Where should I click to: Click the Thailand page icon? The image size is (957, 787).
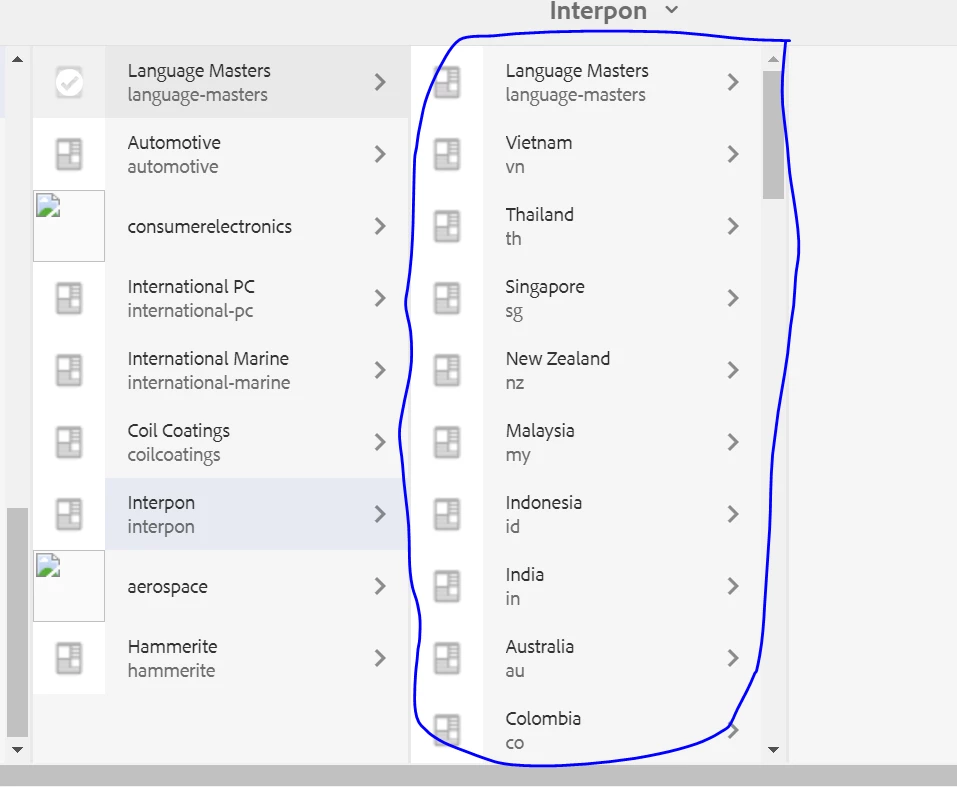[x=447, y=226]
